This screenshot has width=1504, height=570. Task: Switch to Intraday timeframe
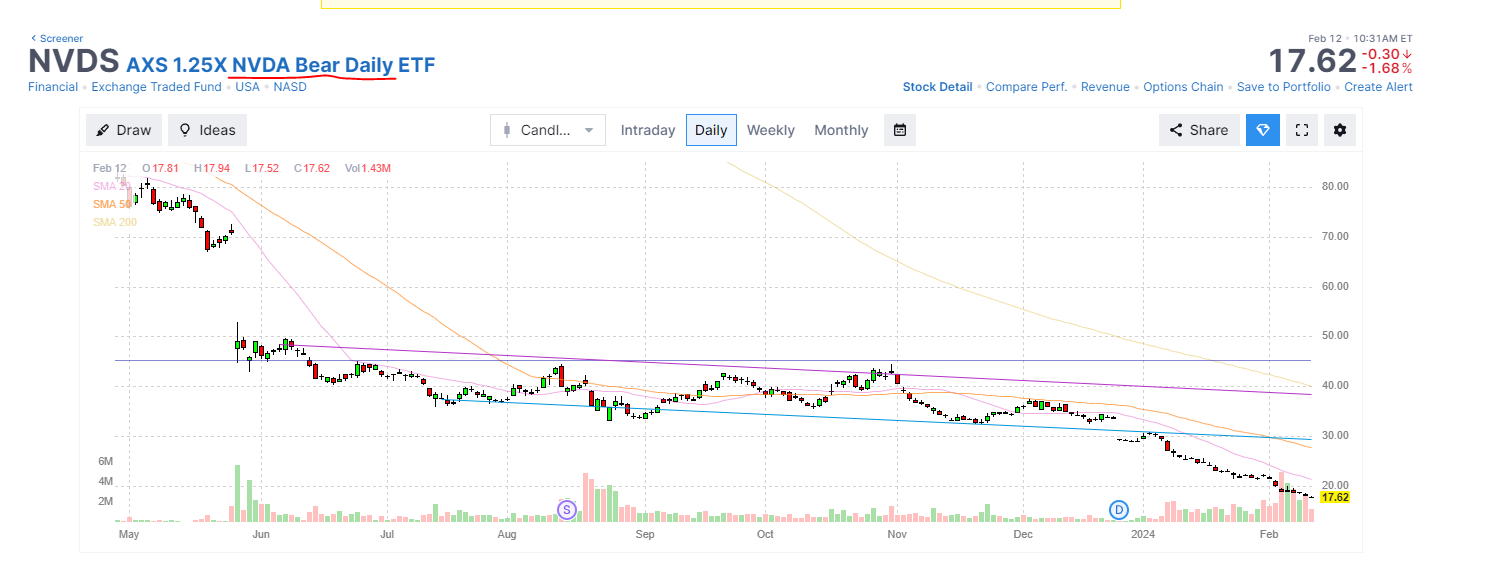click(648, 130)
